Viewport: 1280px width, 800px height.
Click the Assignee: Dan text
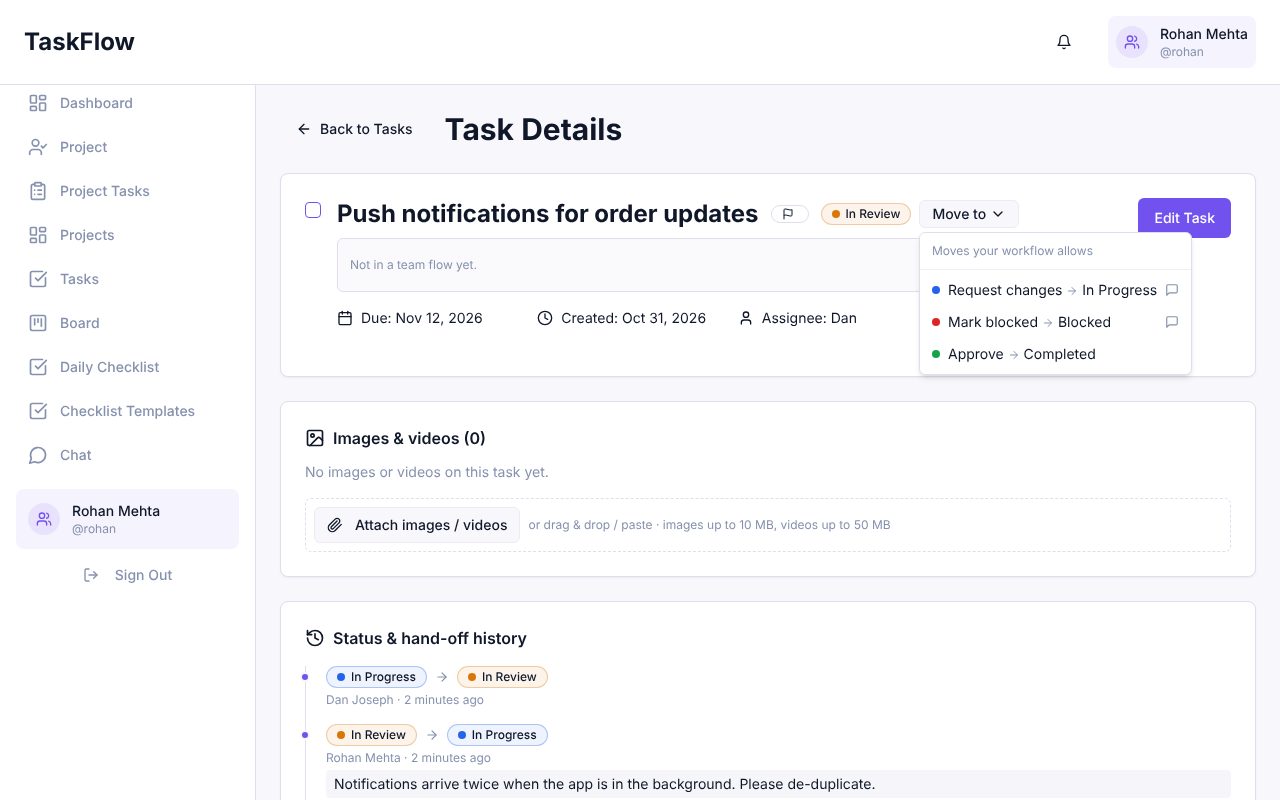pyautogui.click(x=809, y=318)
